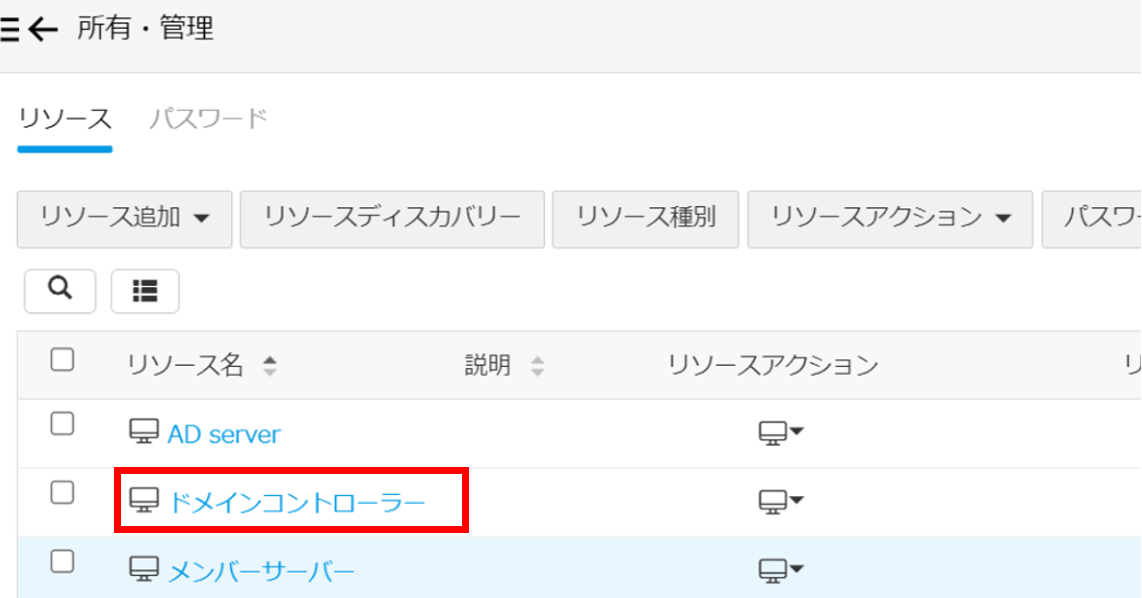
Task: Select the リソース tab
Action: [x=65, y=119]
